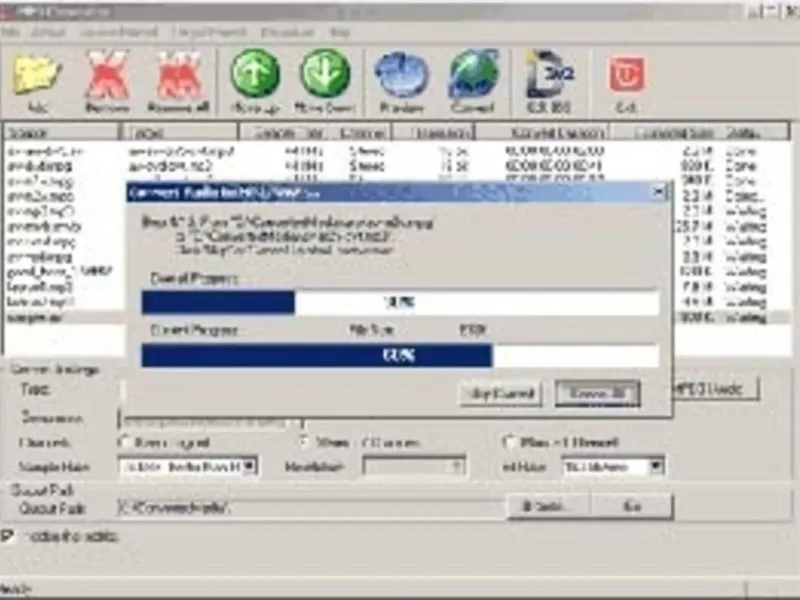Click the Overall Progress bar
Screen dimensions: 800x600
coord(400,303)
